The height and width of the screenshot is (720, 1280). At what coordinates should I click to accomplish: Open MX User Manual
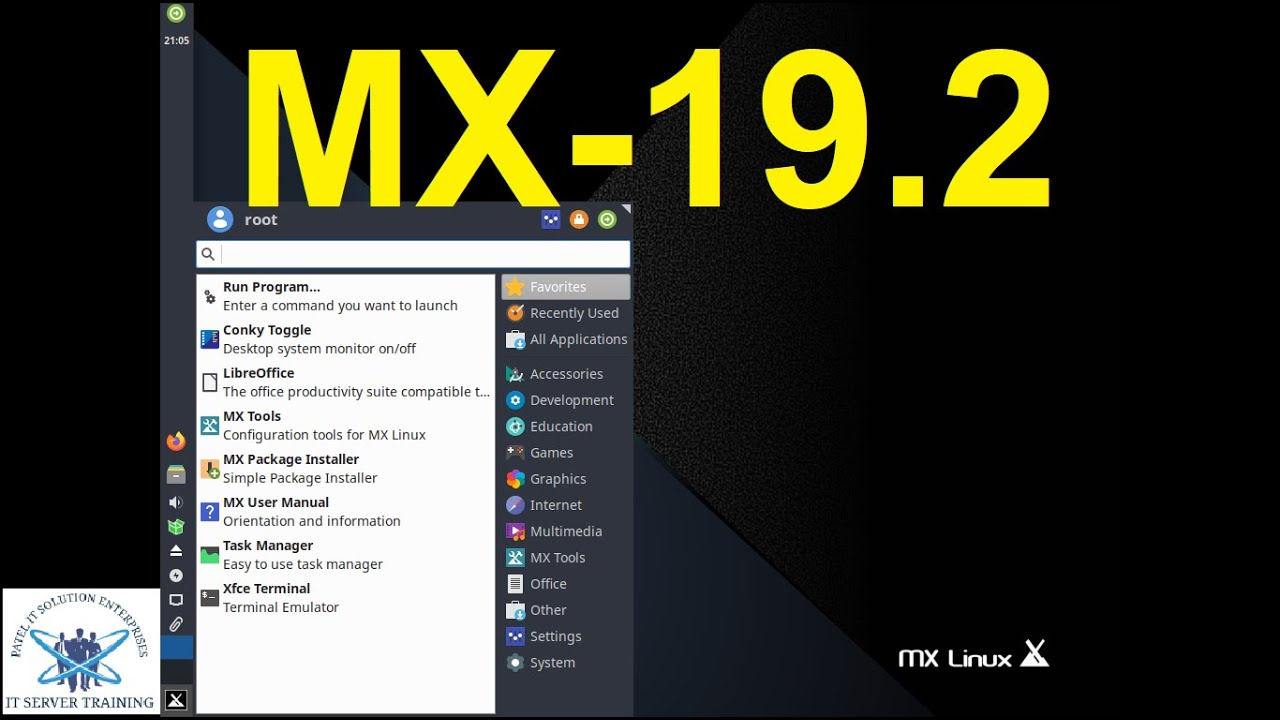click(x=345, y=511)
